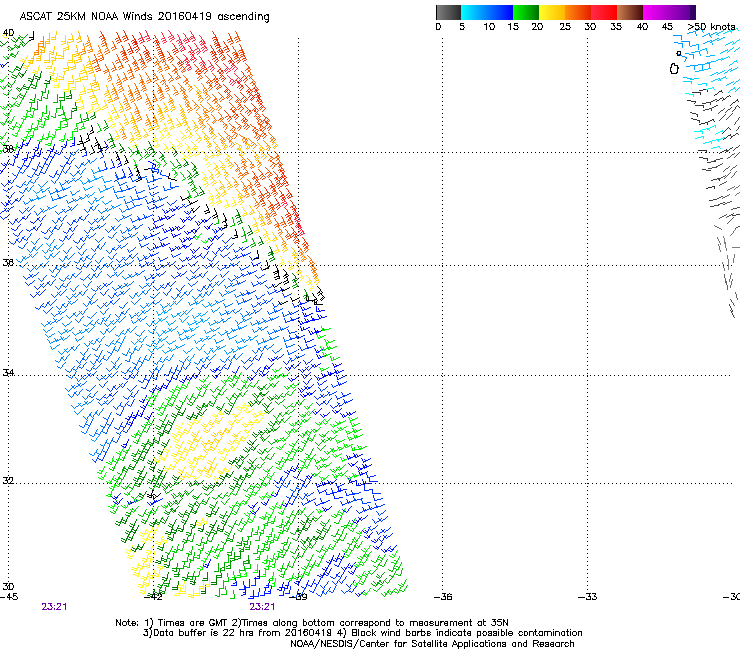Click the latitude label '34'

coord(8,373)
